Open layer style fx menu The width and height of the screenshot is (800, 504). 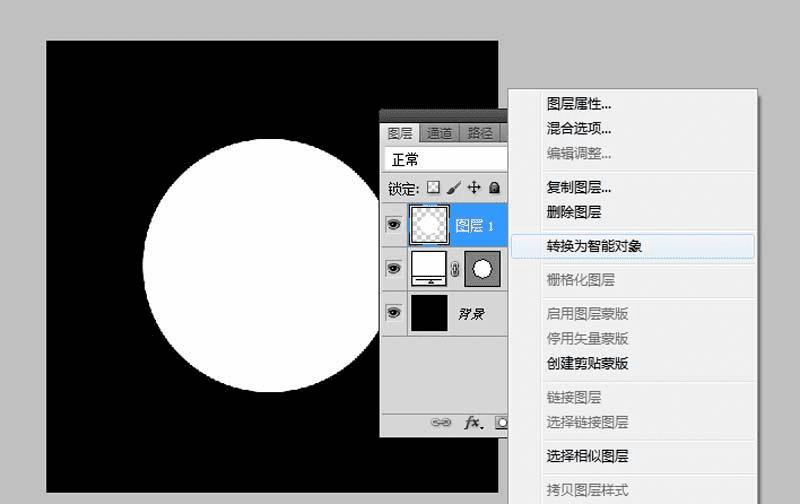point(472,422)
